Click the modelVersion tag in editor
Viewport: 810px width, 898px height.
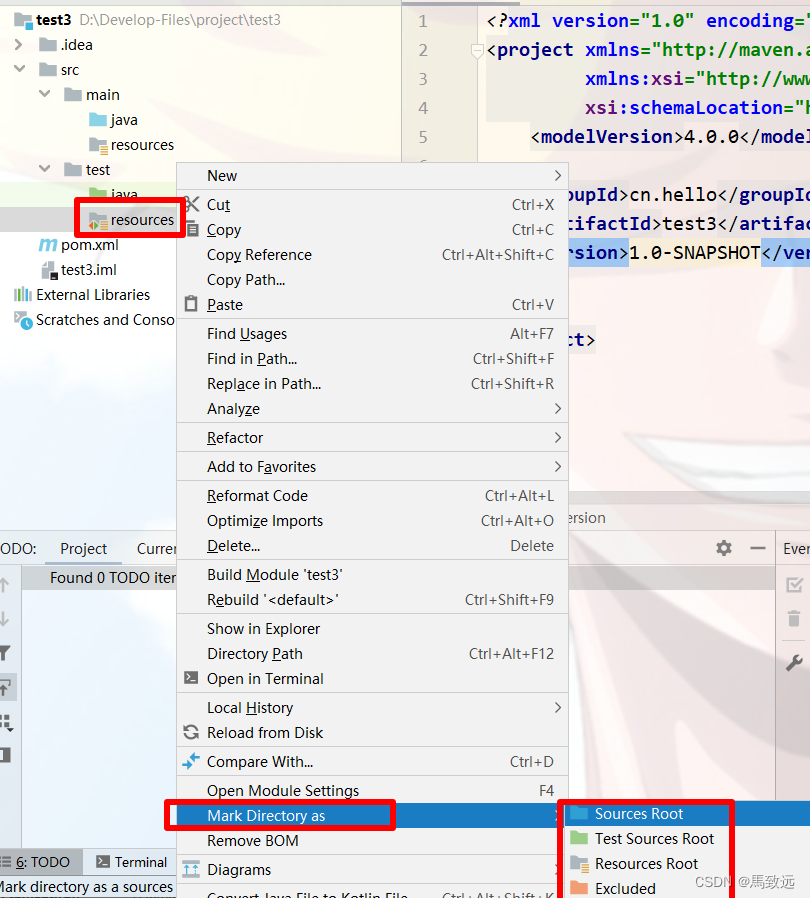(x=607, y=137)
